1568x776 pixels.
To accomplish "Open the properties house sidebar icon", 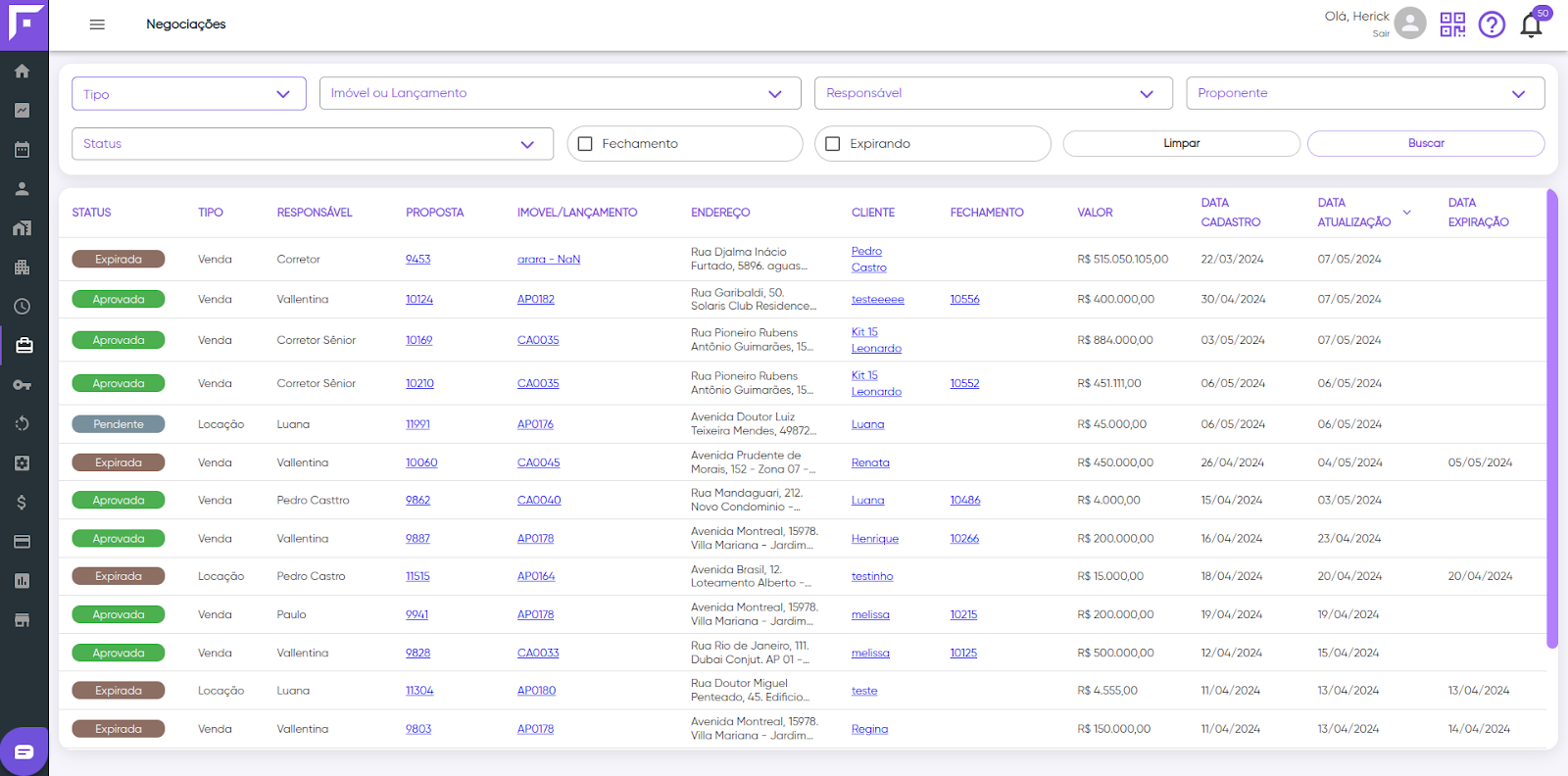I will (22, 227).
